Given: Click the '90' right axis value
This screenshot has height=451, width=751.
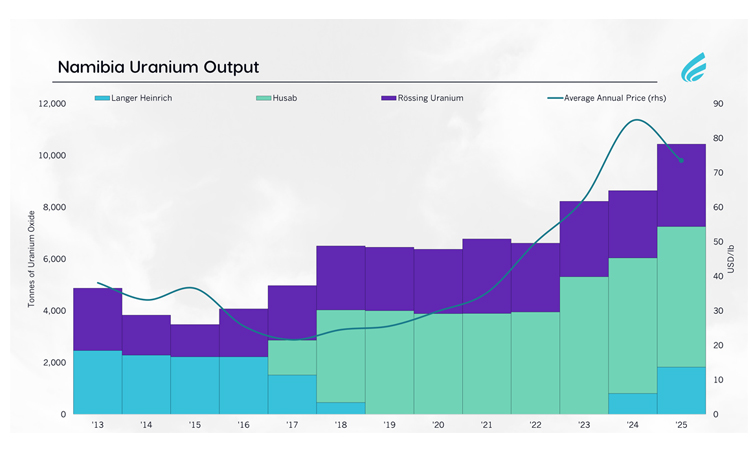Looking at the screenshot, I should 718,104.
